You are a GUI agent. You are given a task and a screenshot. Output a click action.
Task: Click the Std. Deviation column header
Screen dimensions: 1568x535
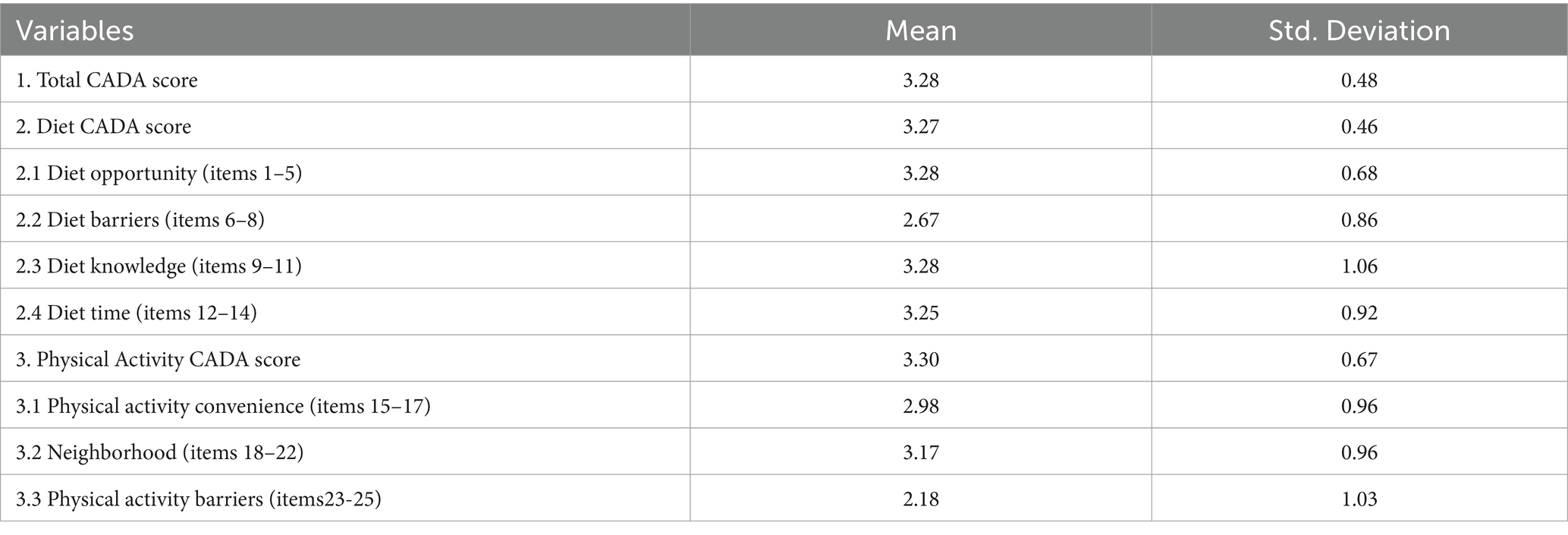(1359, 31)
